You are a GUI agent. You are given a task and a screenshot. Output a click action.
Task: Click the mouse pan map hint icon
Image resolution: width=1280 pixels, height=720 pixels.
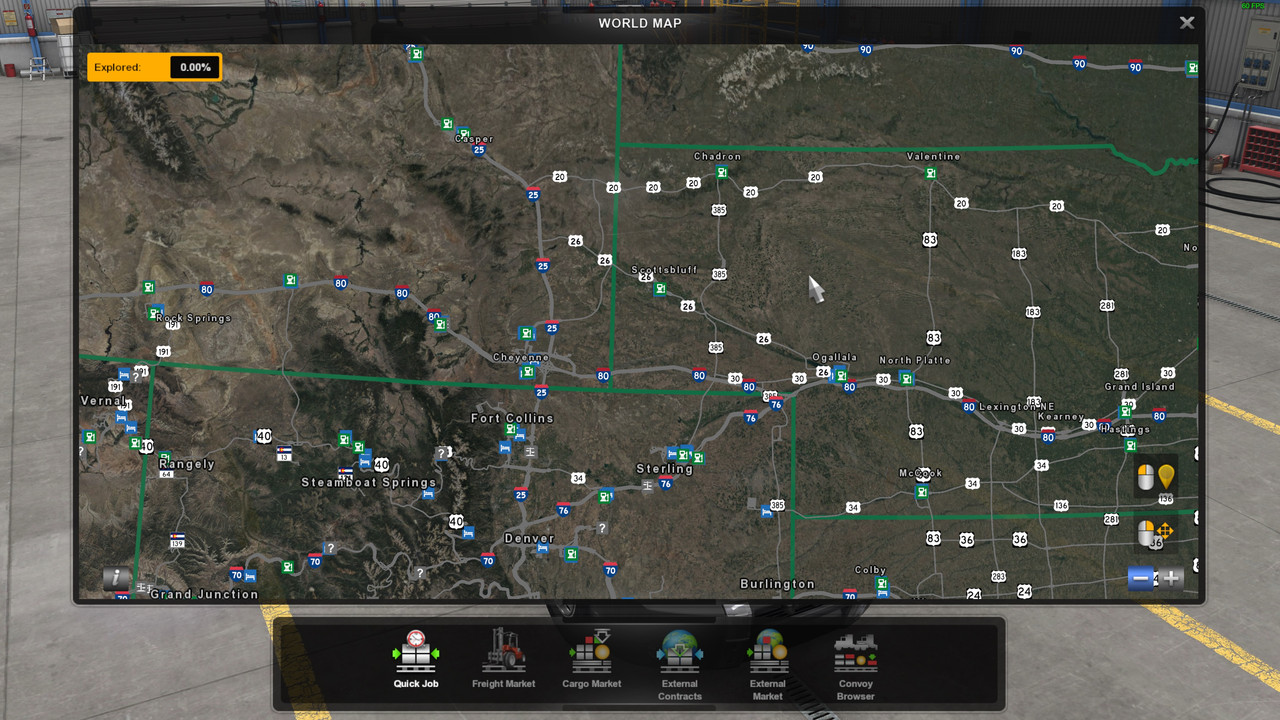(x=1156, y=532)
